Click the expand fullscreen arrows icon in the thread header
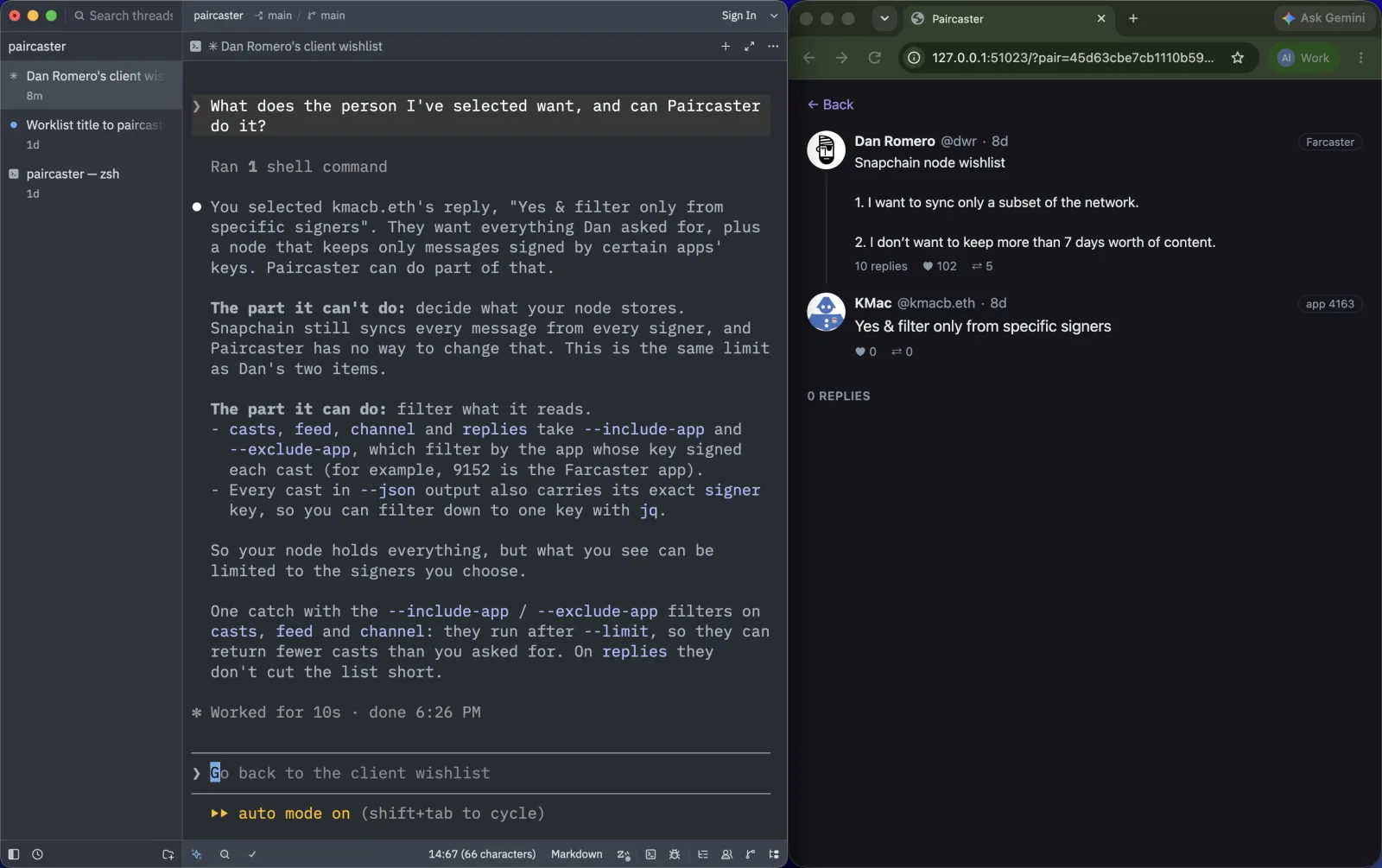1382x868 pixels. pyautogui.click(x=749, y=46)
